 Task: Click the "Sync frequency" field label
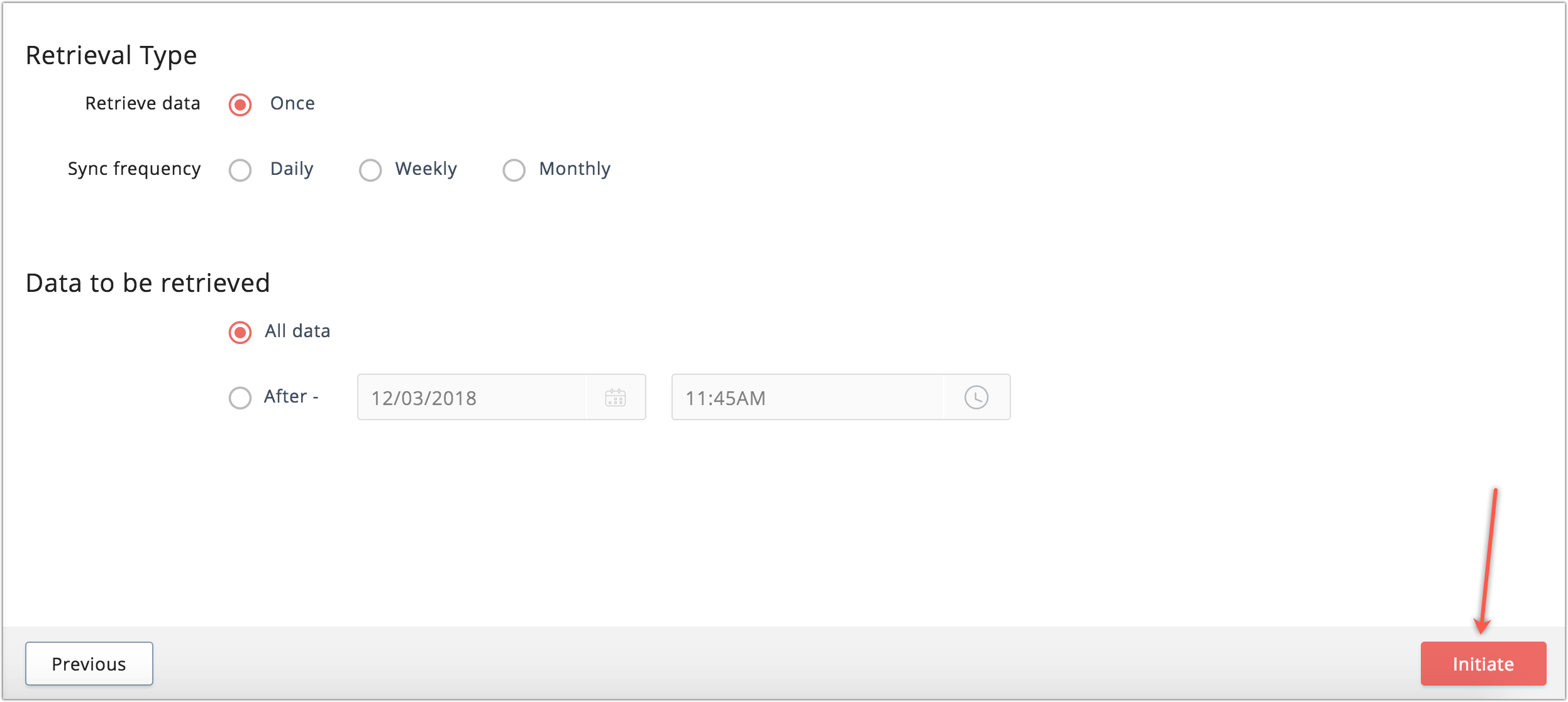[x=134, y=169]
